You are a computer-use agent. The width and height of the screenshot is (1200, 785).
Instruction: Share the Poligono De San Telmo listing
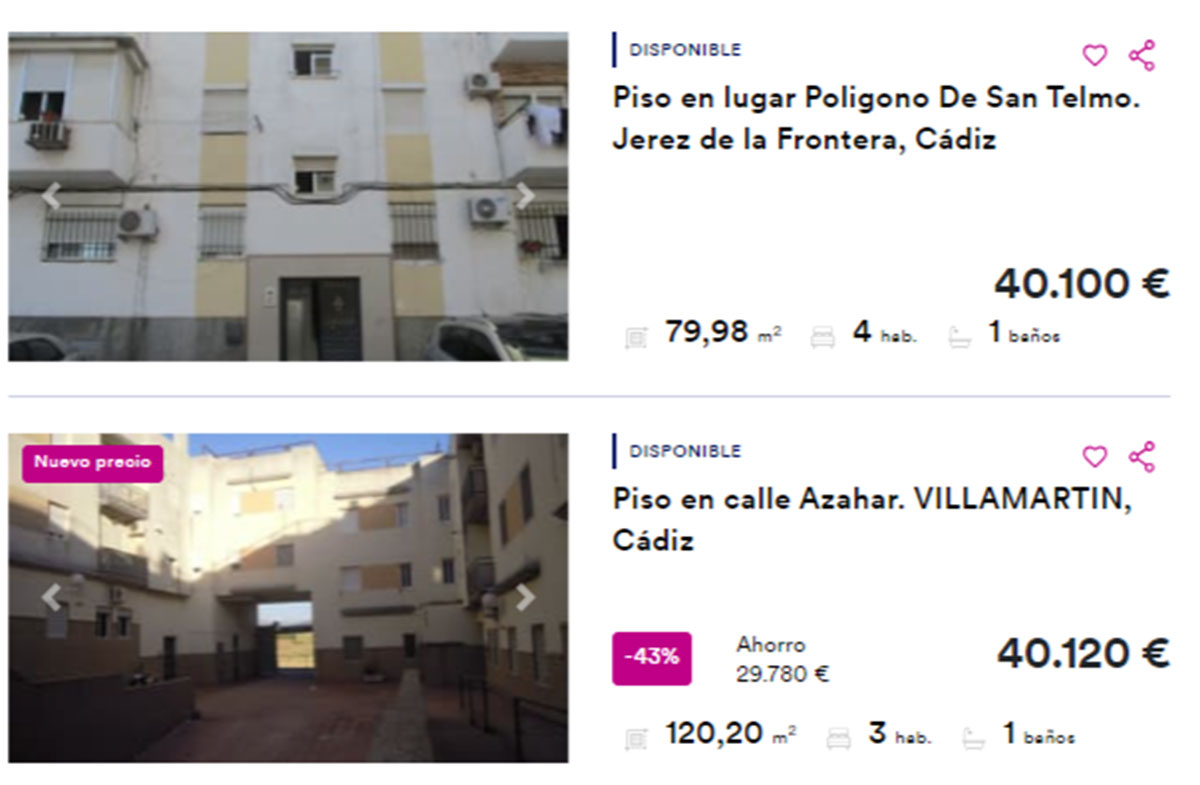tap(1142, 55)
